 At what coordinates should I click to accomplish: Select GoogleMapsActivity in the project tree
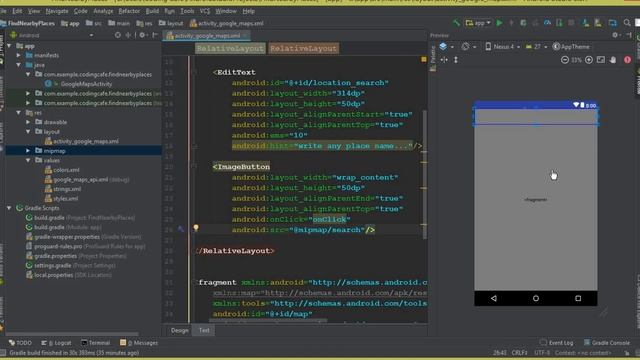coord(86,84)
